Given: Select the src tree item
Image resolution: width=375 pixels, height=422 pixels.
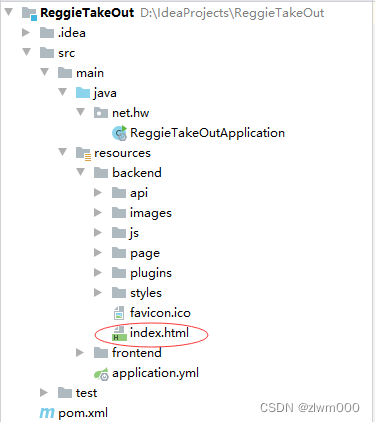Looking at the screenshot, I should coord(67,53).
